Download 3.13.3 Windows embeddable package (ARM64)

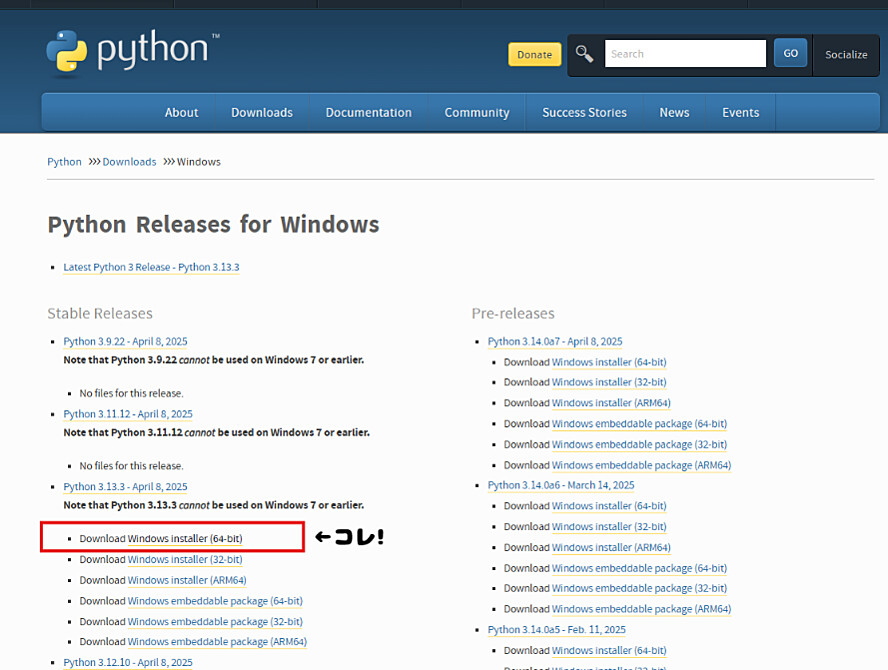[x=217, y=642]
